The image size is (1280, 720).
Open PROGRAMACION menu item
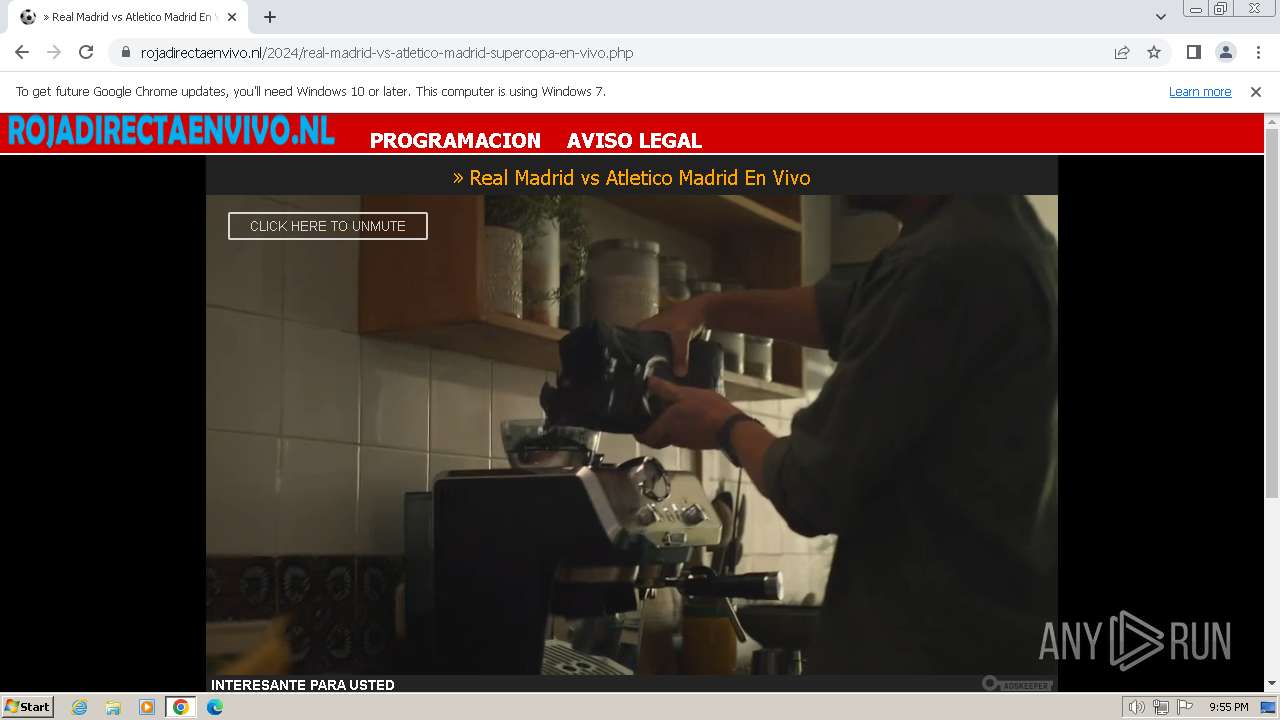(455, 141)
